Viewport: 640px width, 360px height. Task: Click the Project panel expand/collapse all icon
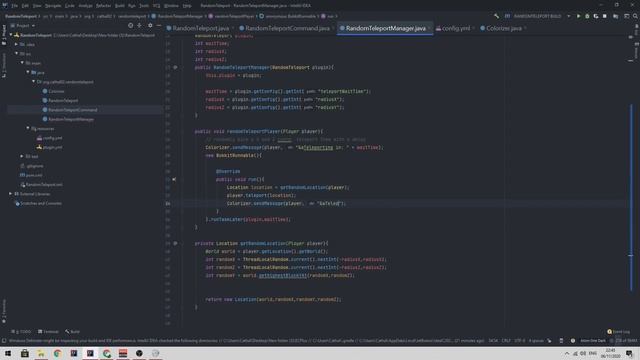click(x=140, y=25)
